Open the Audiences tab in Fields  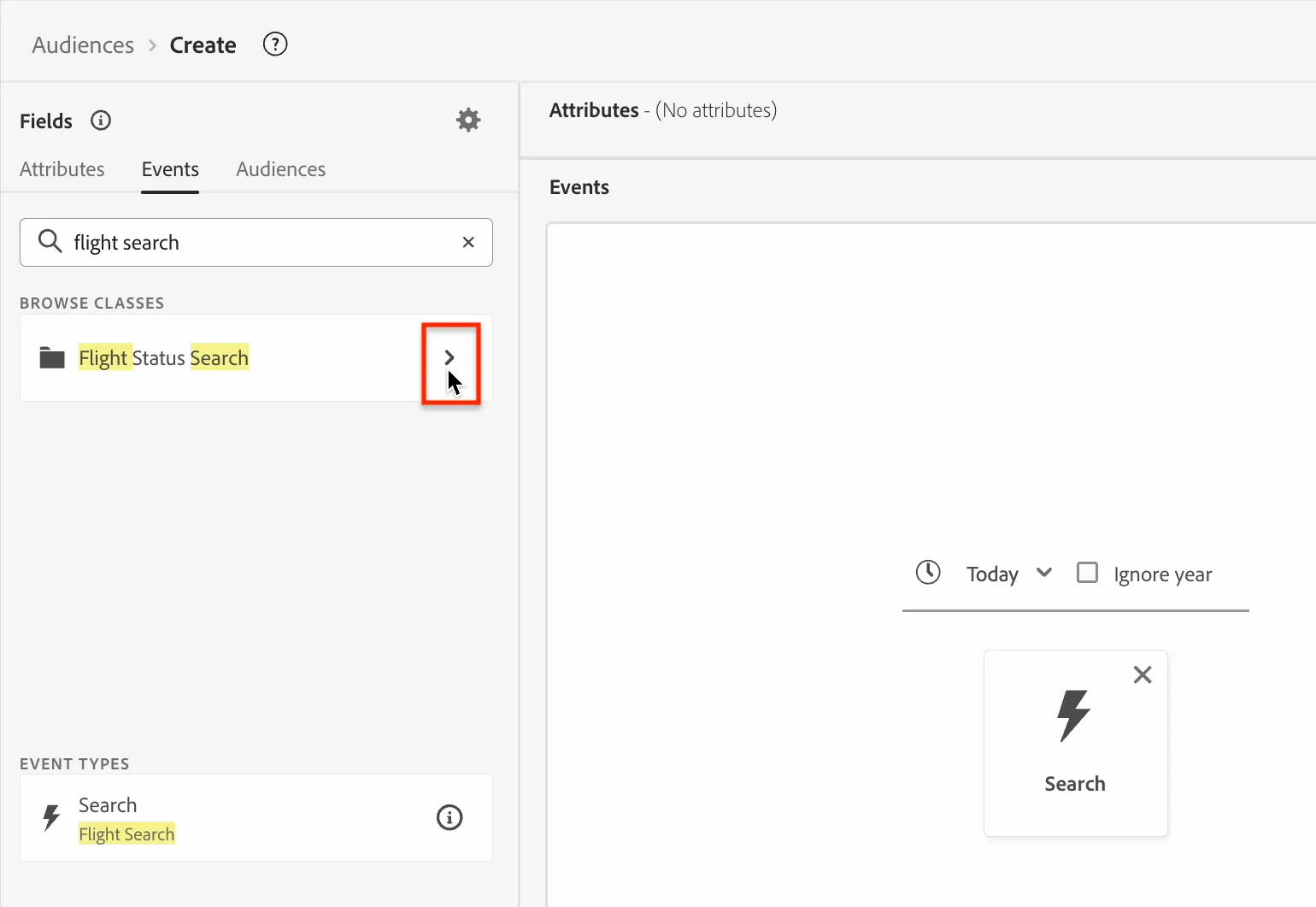(281, 169)
